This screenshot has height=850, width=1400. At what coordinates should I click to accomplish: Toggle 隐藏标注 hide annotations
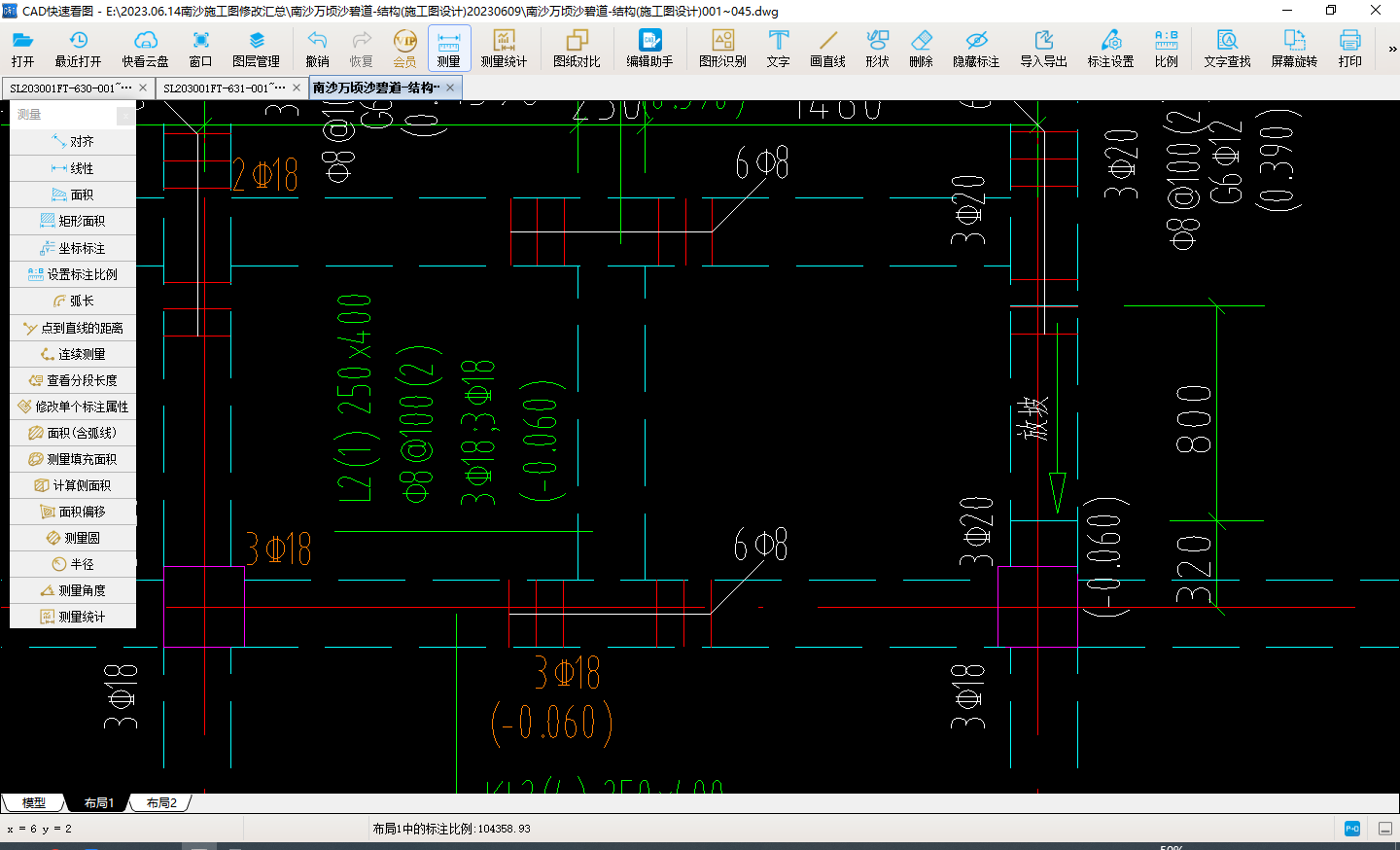tap(976, 49)
